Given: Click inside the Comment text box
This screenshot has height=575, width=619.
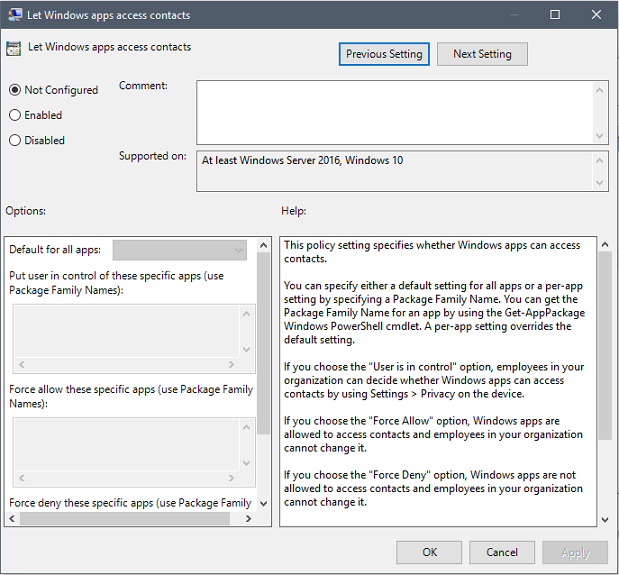Looking at the screenshot, I should 395,112.
